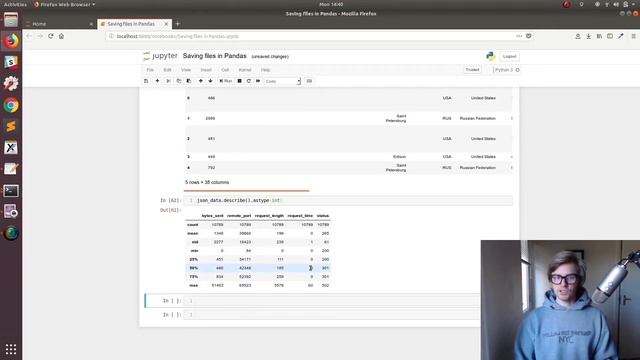Screen dimensions: 640x360
Task: Click the json_data.describe code cell
Action: click(348, 200)
